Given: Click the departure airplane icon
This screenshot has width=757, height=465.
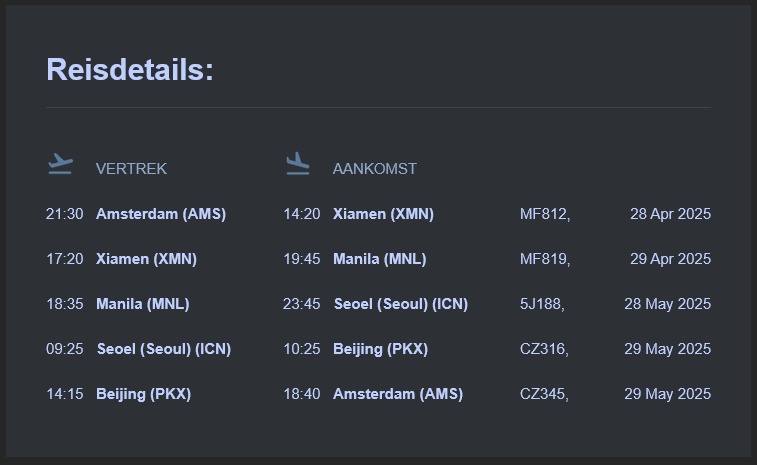Looking at the screenshot, I should click(x=61, y=164).
